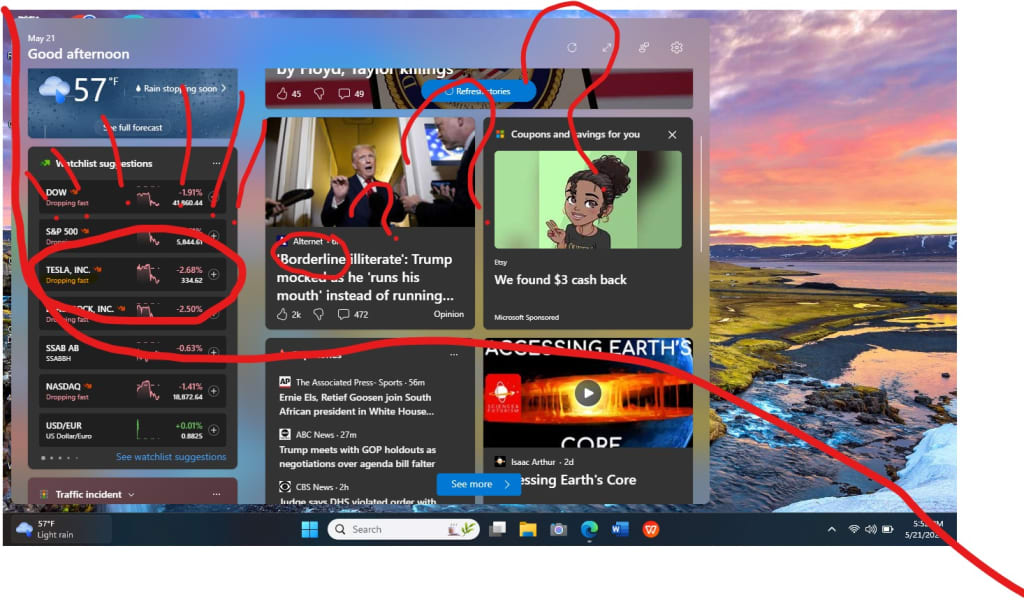This screenshot has width=1024, height=613.
Task: Close the Coupons and savings card
Action: (672, 134)
